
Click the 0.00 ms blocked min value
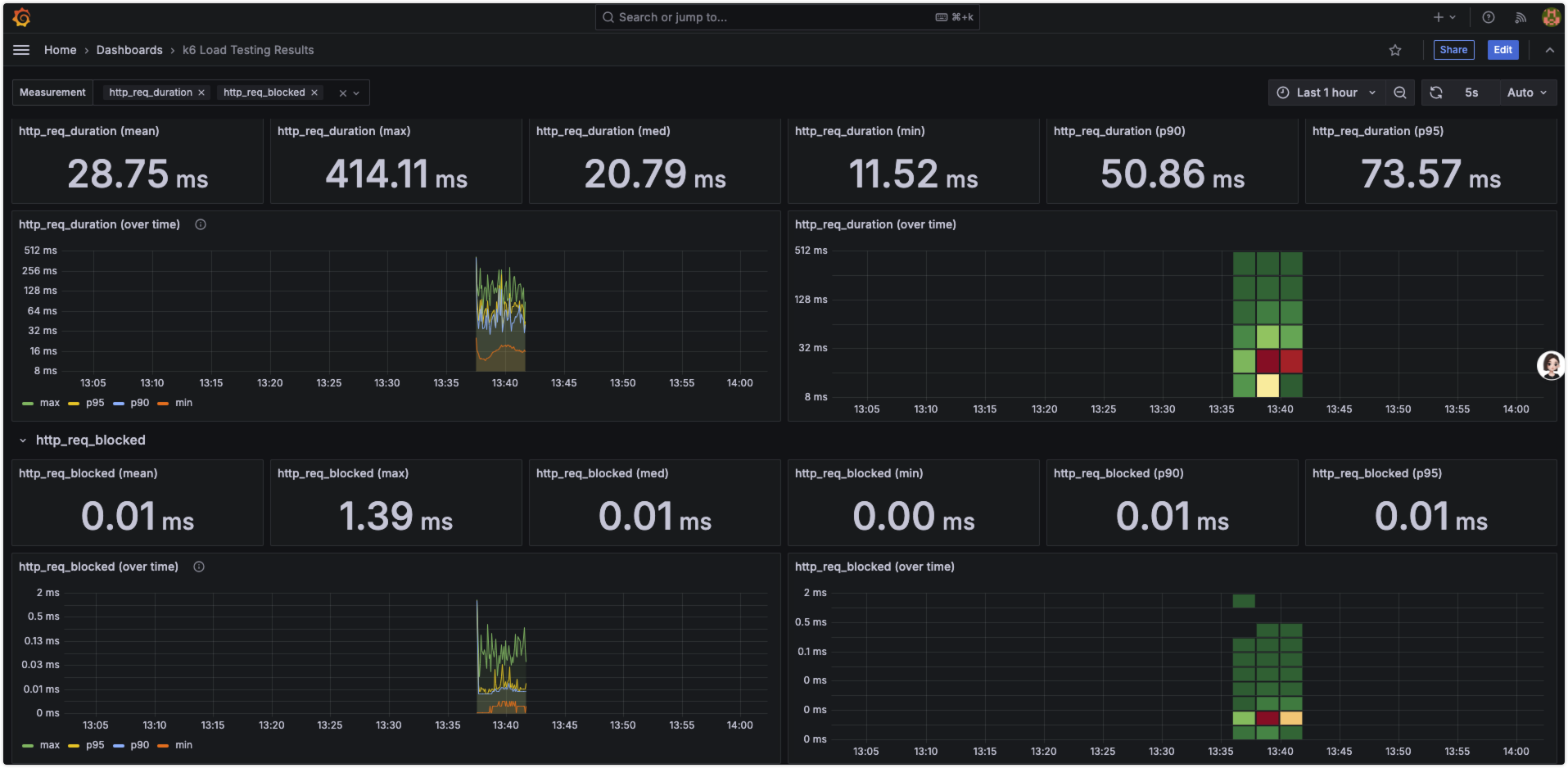tap(914, 517)
